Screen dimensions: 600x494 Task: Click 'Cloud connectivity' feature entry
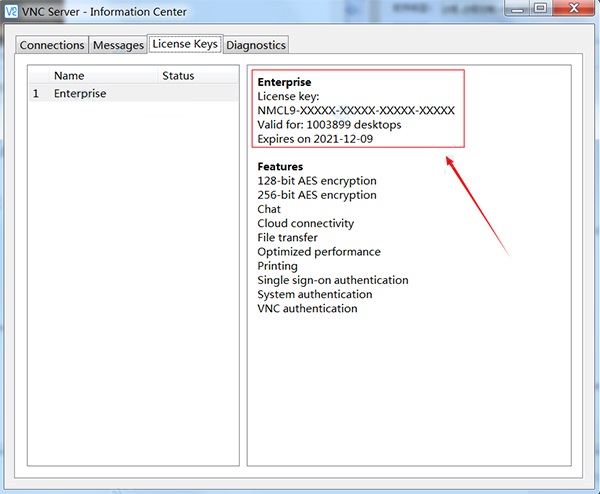(x=305, y=223)
